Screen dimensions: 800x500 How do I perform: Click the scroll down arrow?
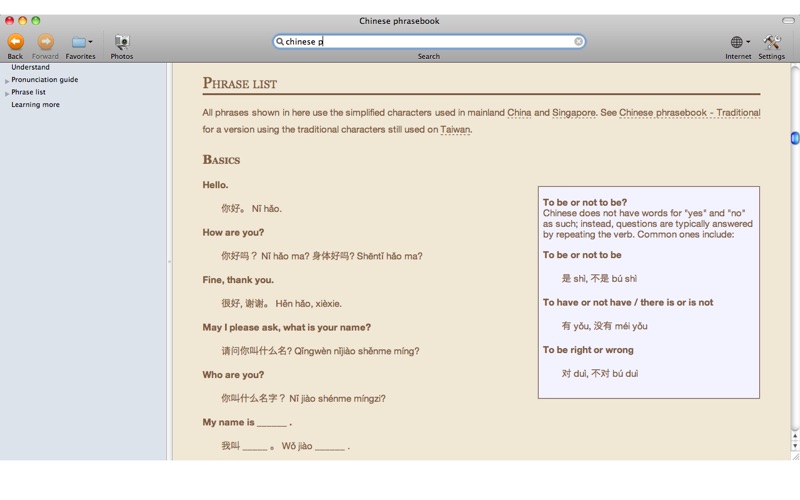(795, 446)
